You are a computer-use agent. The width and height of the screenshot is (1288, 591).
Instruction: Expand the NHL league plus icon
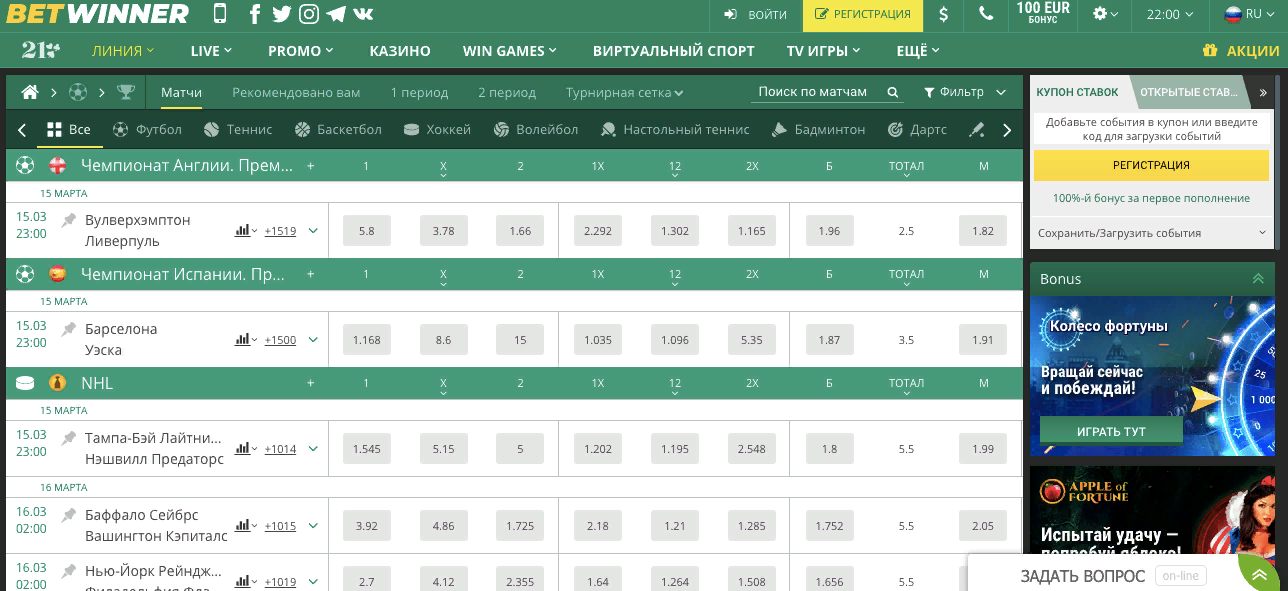pos(310,383)
